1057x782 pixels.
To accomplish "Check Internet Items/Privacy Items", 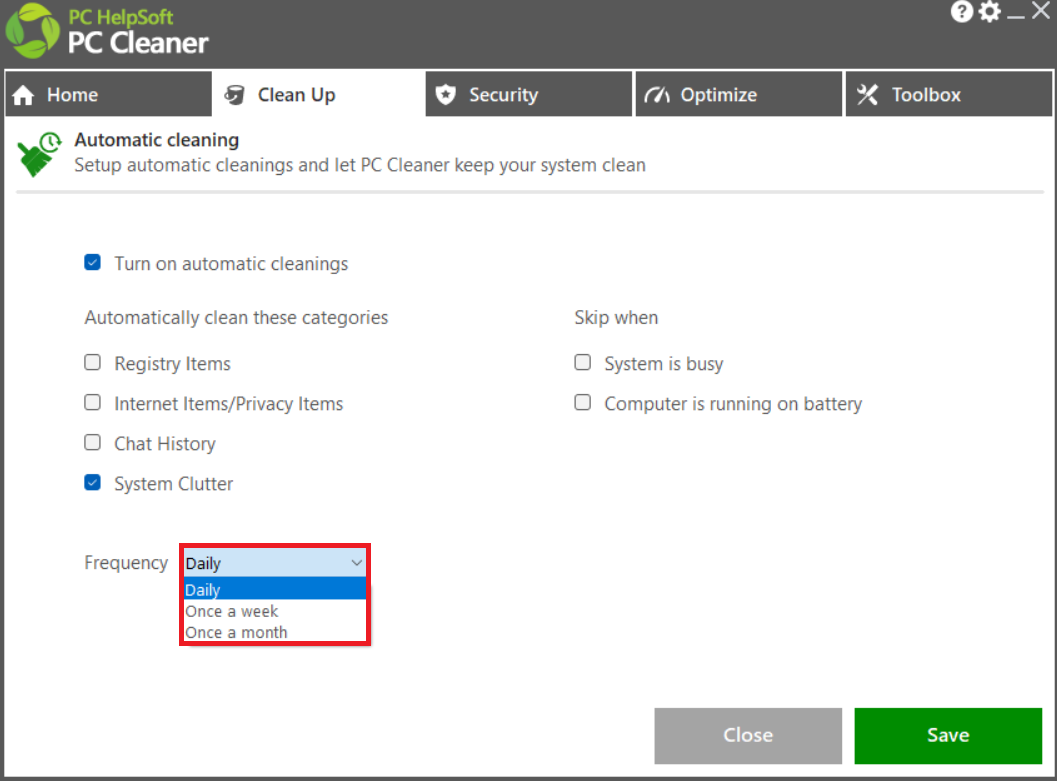I will click(92, 402).
